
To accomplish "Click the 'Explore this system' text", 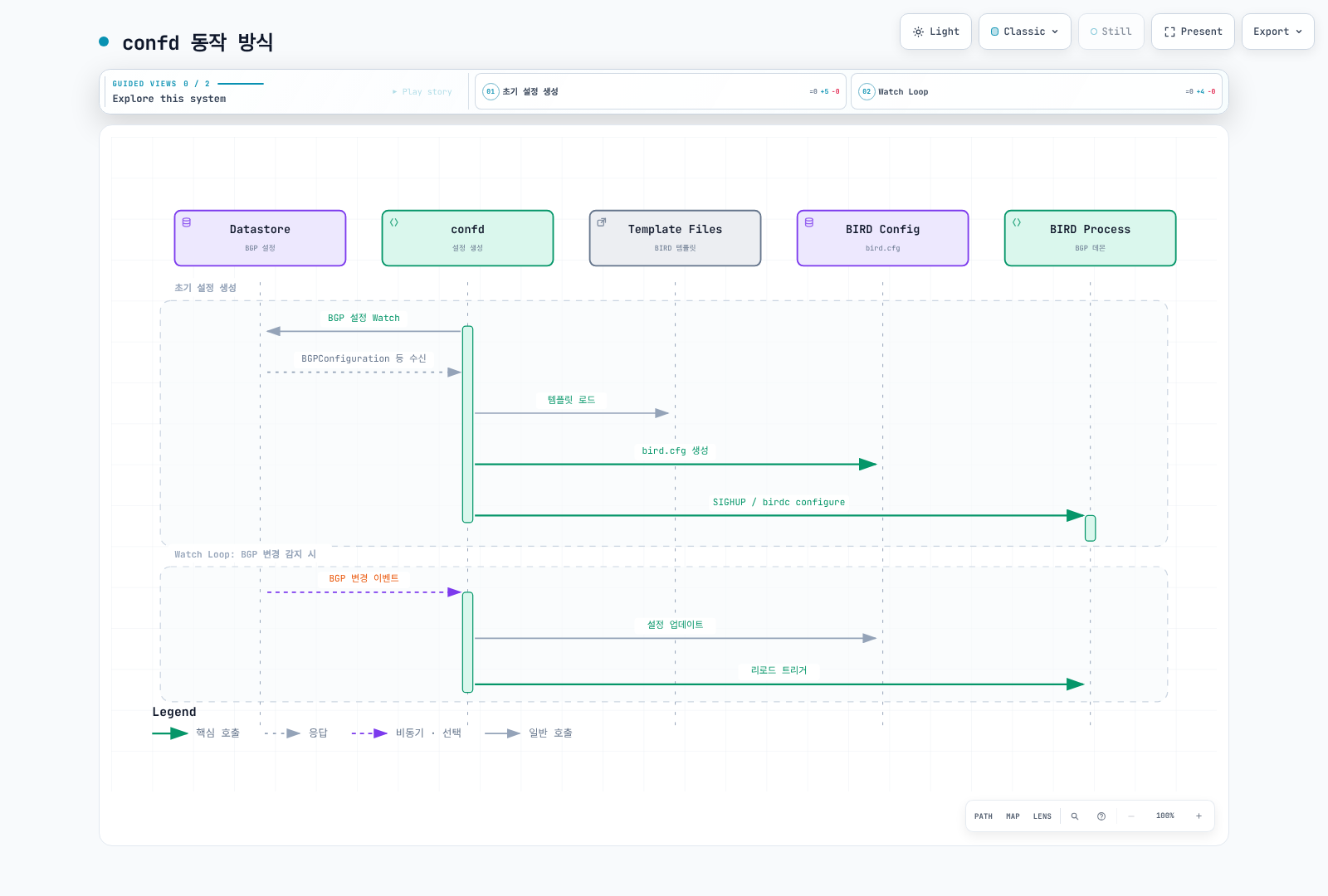I will [169, 99].
